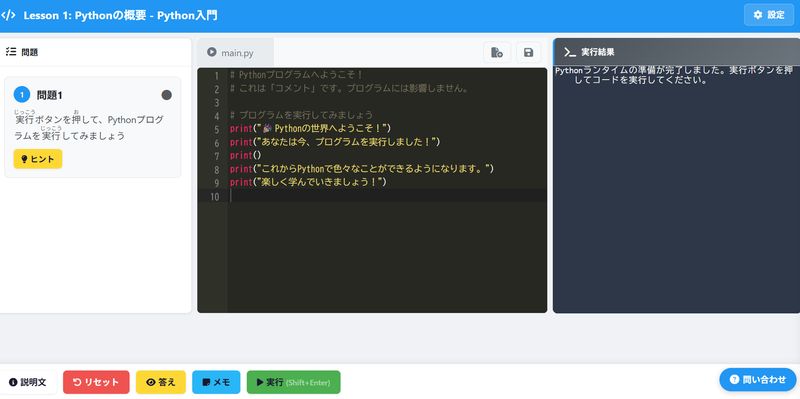Screen dimensions: 800x399
Task: Select the main.py file tab
Action: 236,52
